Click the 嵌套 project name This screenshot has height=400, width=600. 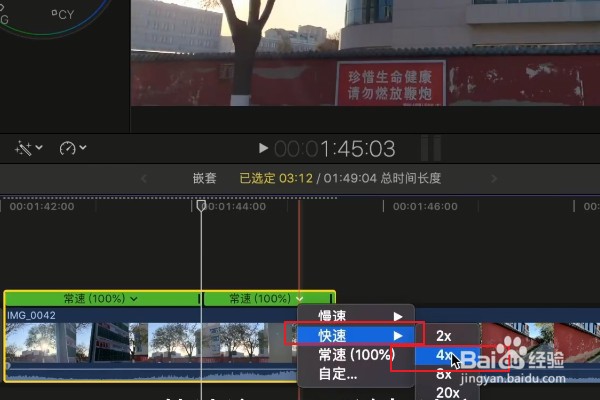[204, 178]
